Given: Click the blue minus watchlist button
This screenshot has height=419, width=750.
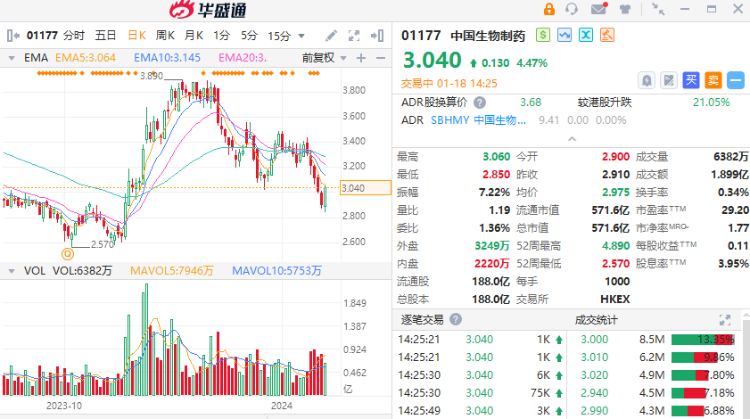Looking at the screenshot, I should click(736, 80).
